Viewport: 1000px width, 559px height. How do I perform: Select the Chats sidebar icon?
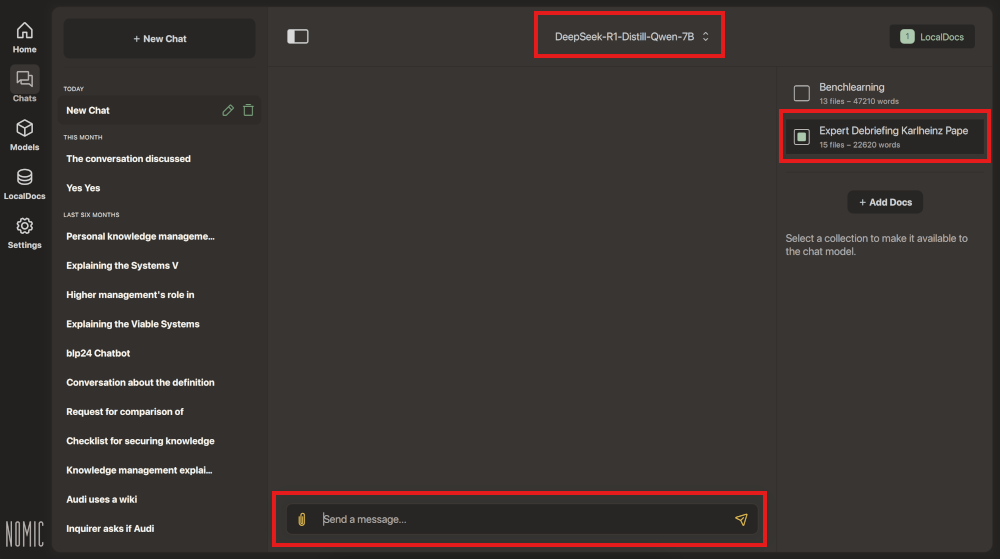pos(25,85)
